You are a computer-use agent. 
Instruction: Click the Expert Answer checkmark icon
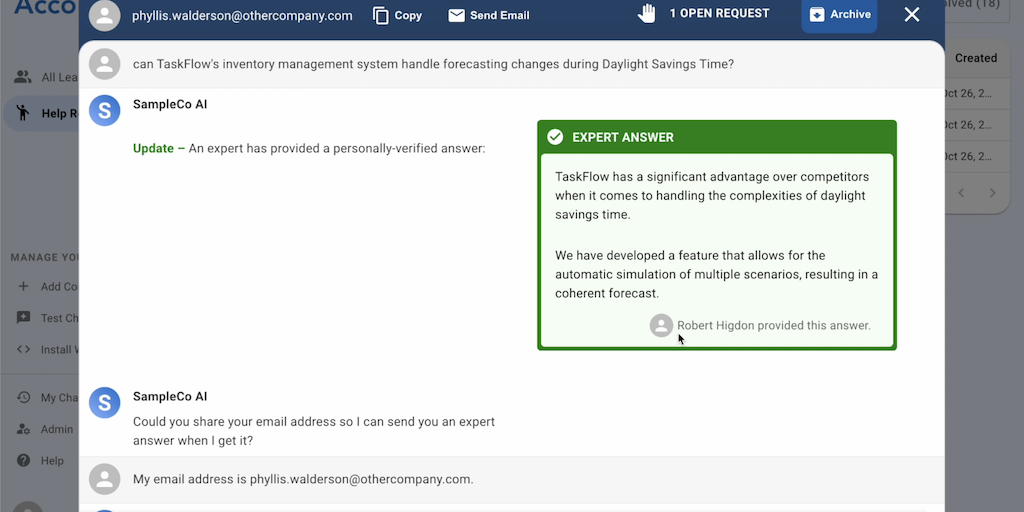555,137
